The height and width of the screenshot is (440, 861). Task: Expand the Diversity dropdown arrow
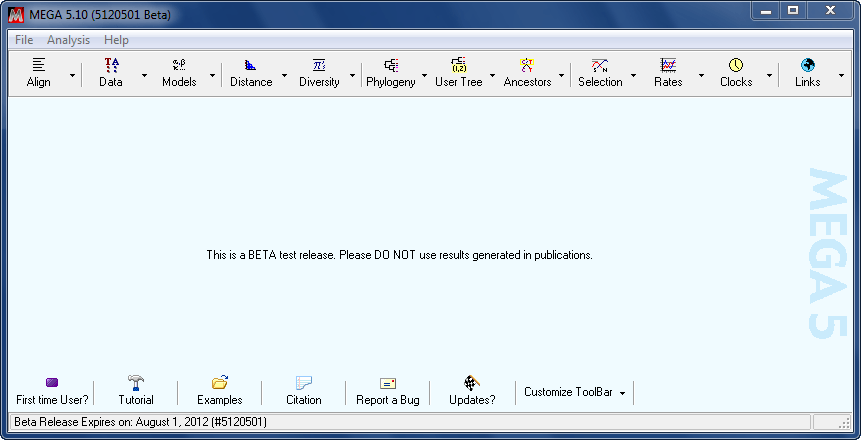353,75
